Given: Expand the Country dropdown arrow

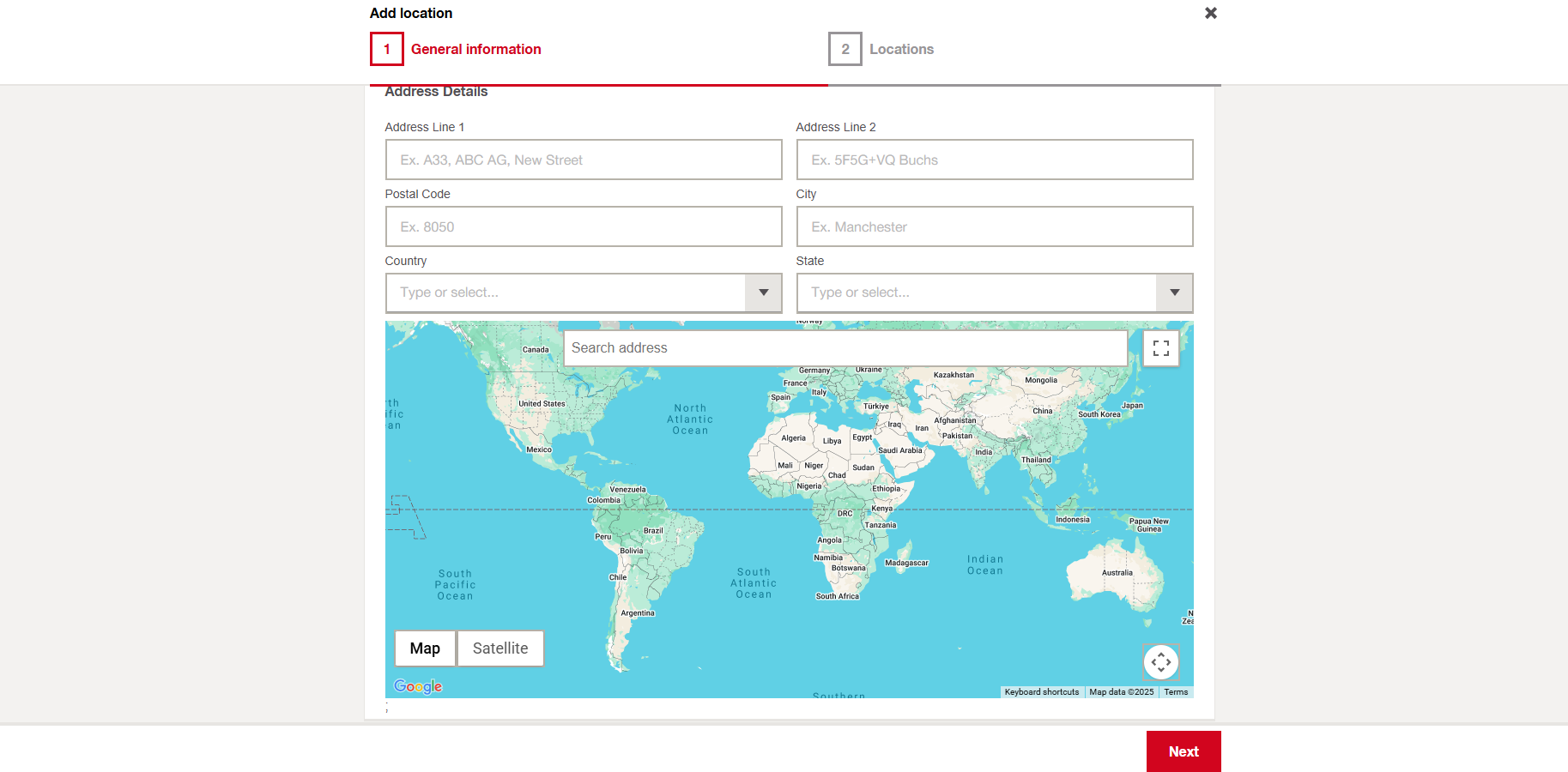Looking at the screenshot, I should point(763,293).
